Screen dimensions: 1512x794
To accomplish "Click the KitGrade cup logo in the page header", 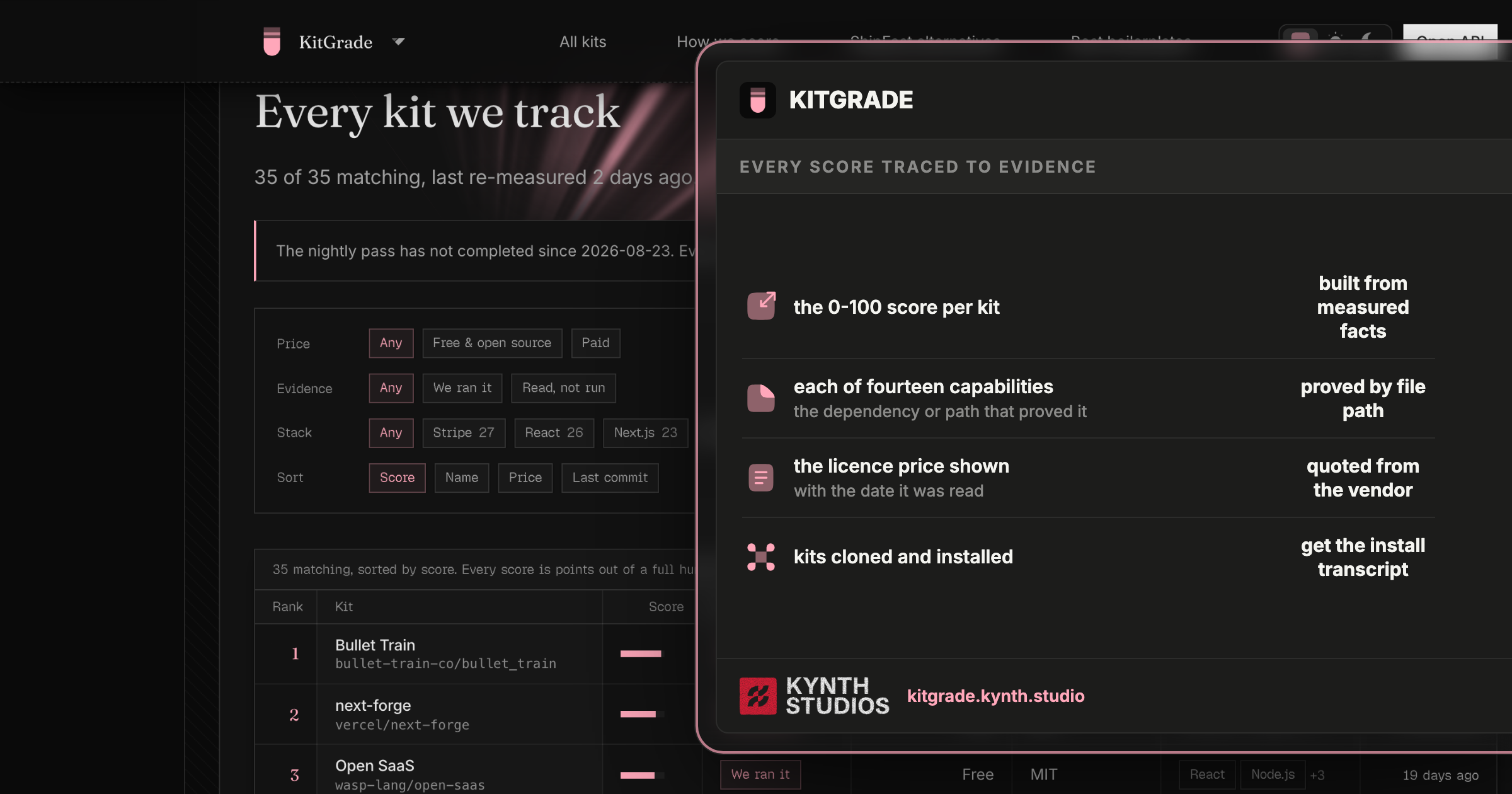I will pyautogui.click(x=272, y=42).
